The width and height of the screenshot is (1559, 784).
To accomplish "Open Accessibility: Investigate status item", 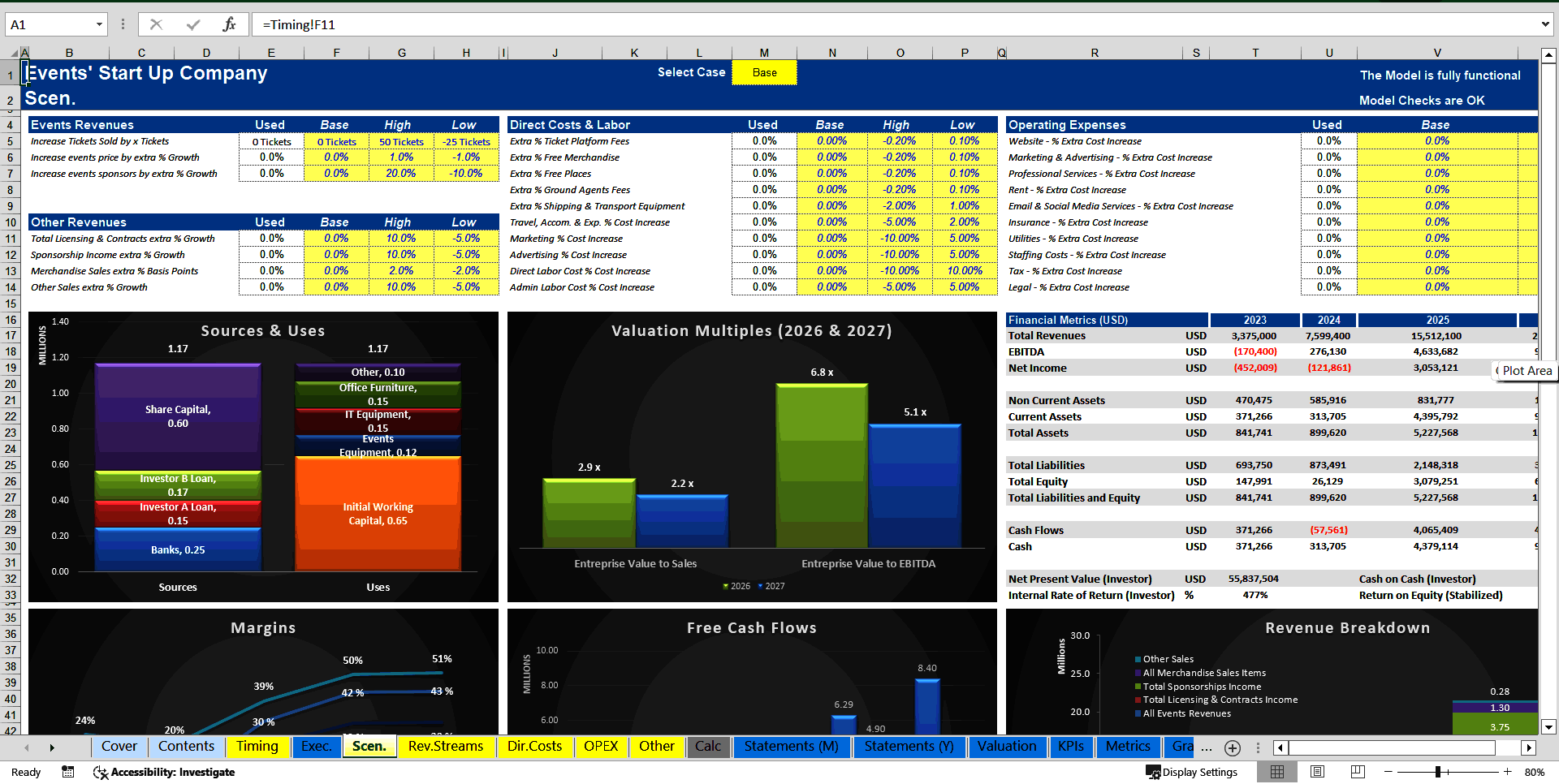I will click(164, 772).
